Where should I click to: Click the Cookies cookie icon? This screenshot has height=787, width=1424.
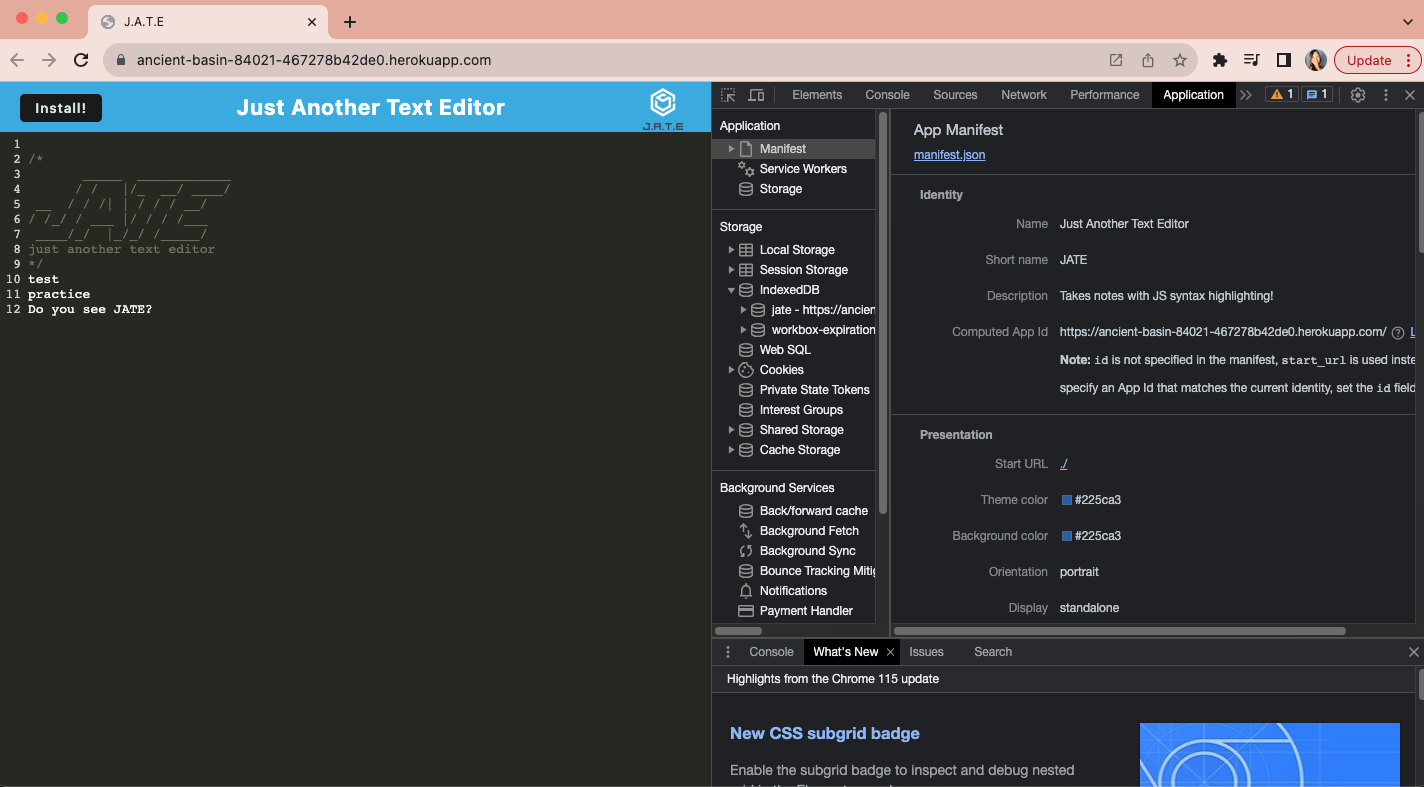point(746,370)
